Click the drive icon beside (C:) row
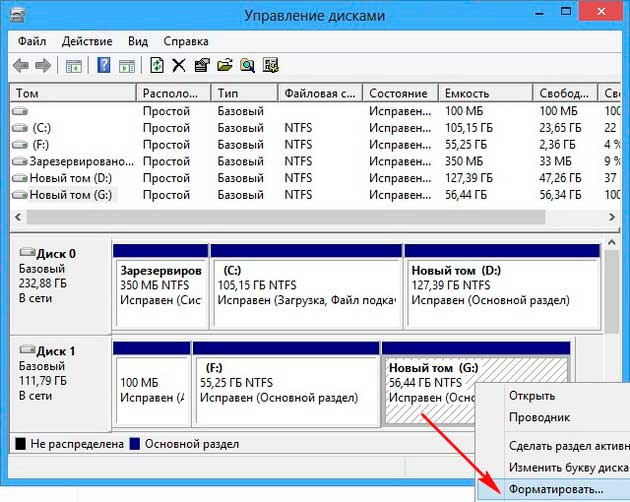Screen dimensions: 630x502 [x=20, y=128]
